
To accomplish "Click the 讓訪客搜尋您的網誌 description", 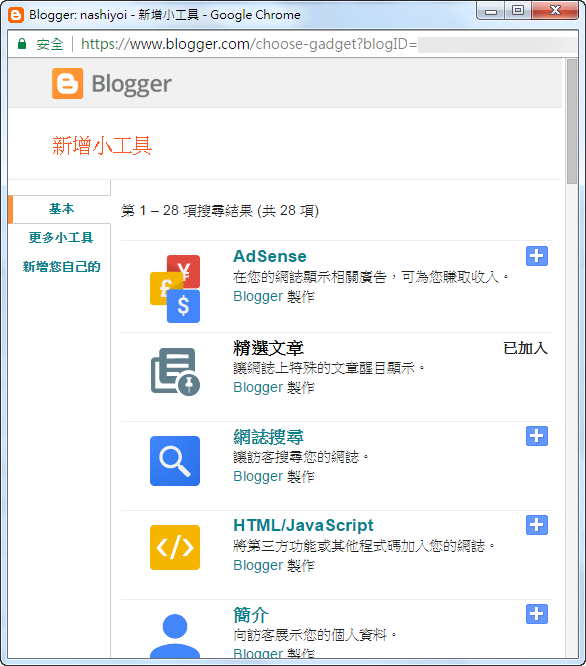I will click(301, 457).
